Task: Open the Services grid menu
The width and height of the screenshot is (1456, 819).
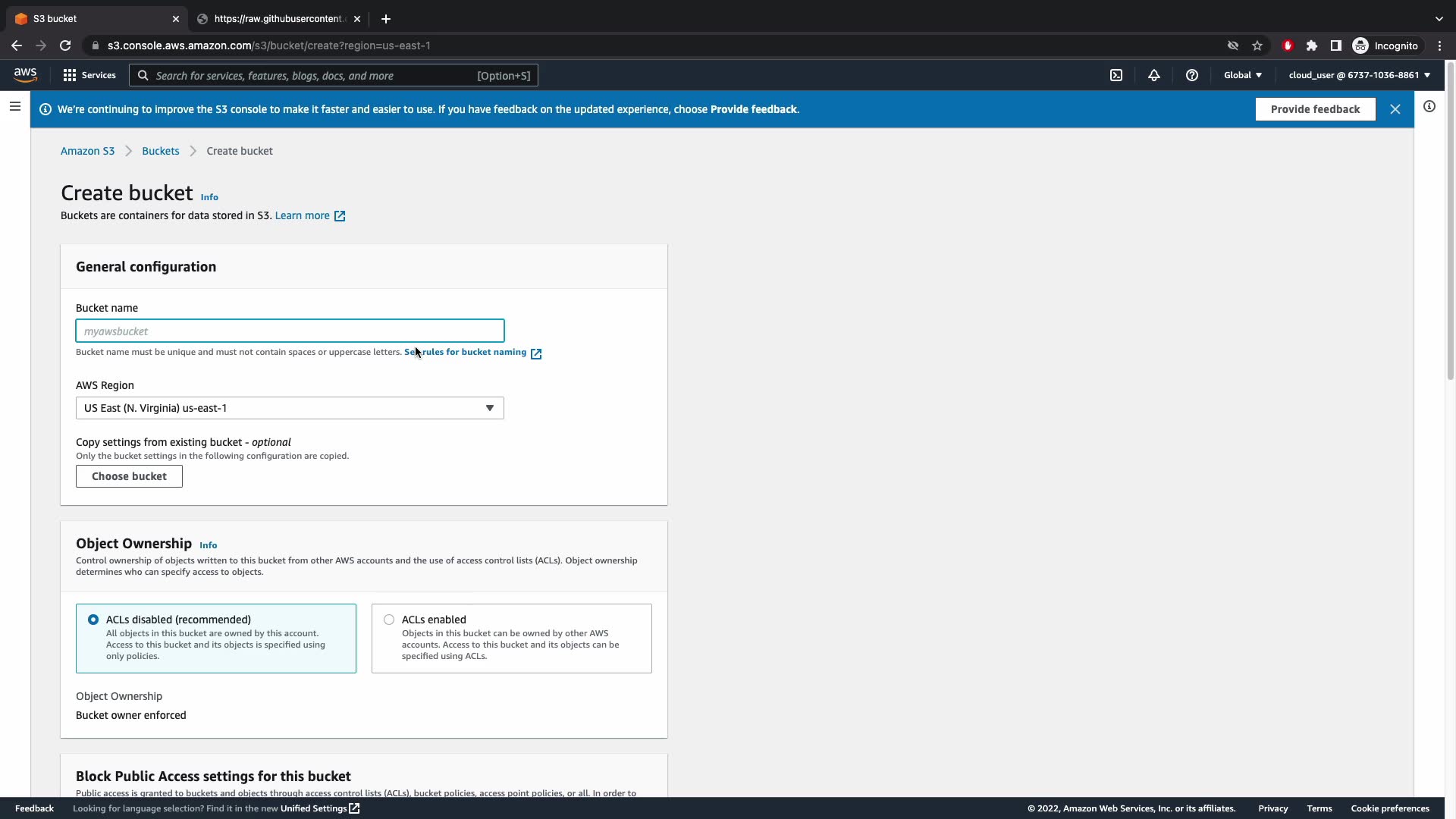Action: (89, 75)
